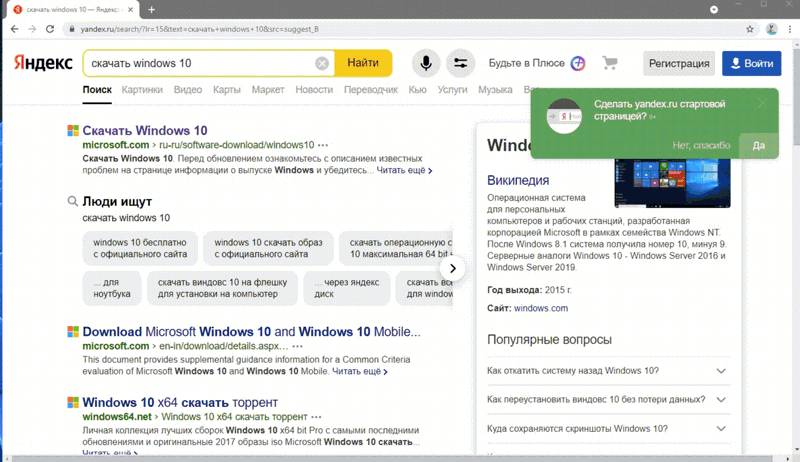Open 'Скачать Windows 10' result link

145,131
